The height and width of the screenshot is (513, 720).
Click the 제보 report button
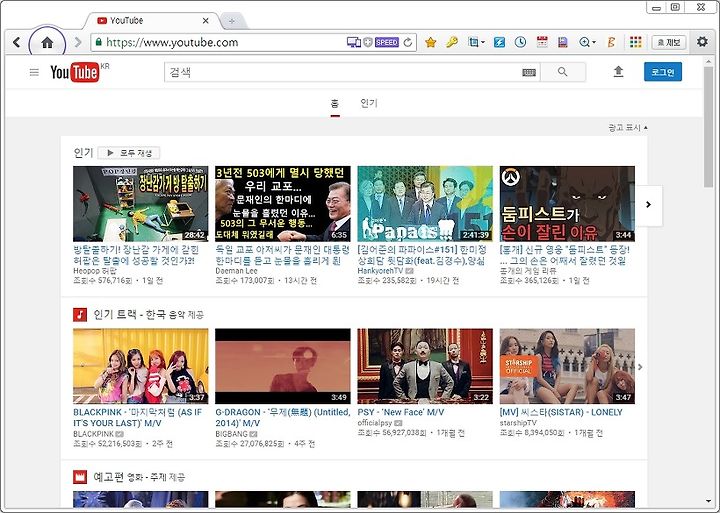(x=669, y=43)
